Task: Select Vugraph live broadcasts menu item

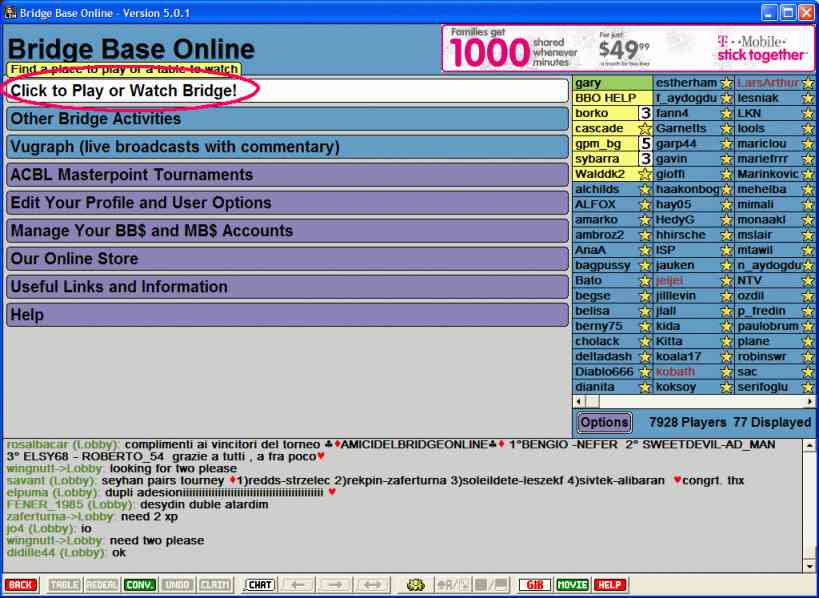Action: pyautogui.click(x=287, y=147)
